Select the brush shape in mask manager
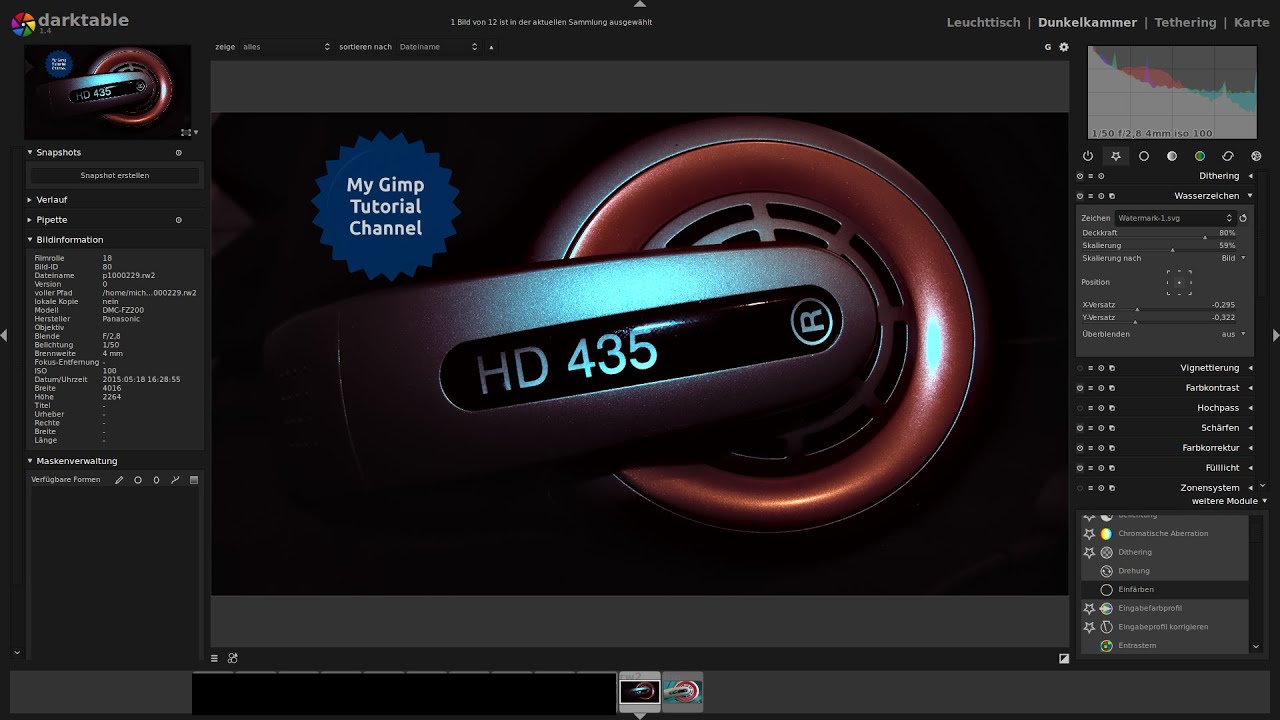The image size is (1280, 720). [119, 480]
